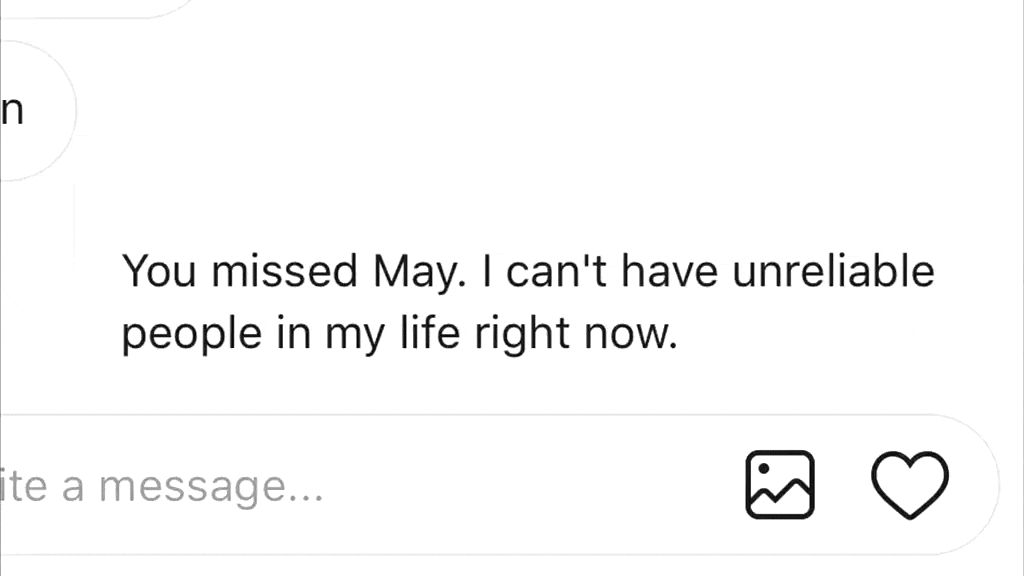Open the photo attachment picker icon

click(x=779, y=485)
